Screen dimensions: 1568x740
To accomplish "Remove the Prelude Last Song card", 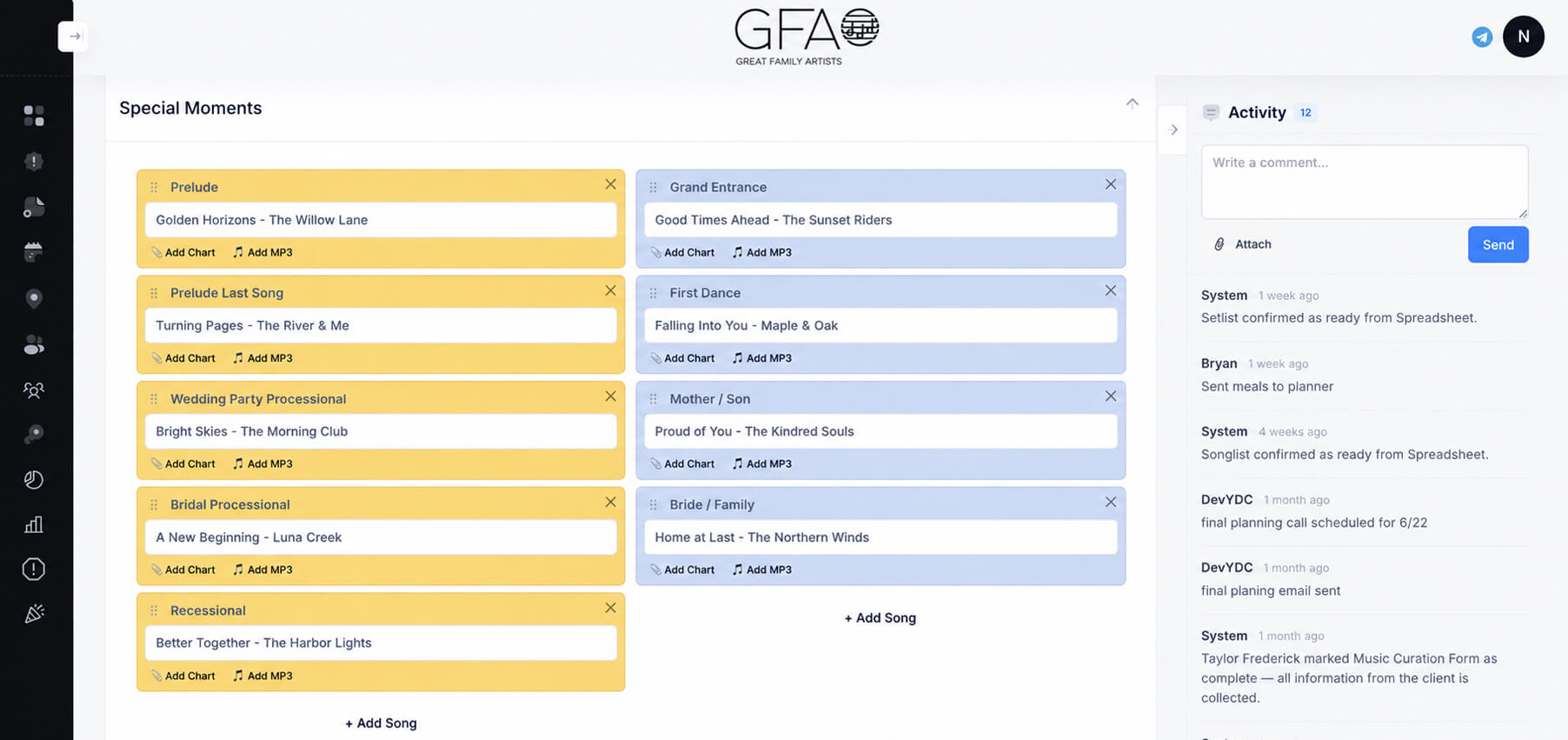I will click(x=611, y=290).
